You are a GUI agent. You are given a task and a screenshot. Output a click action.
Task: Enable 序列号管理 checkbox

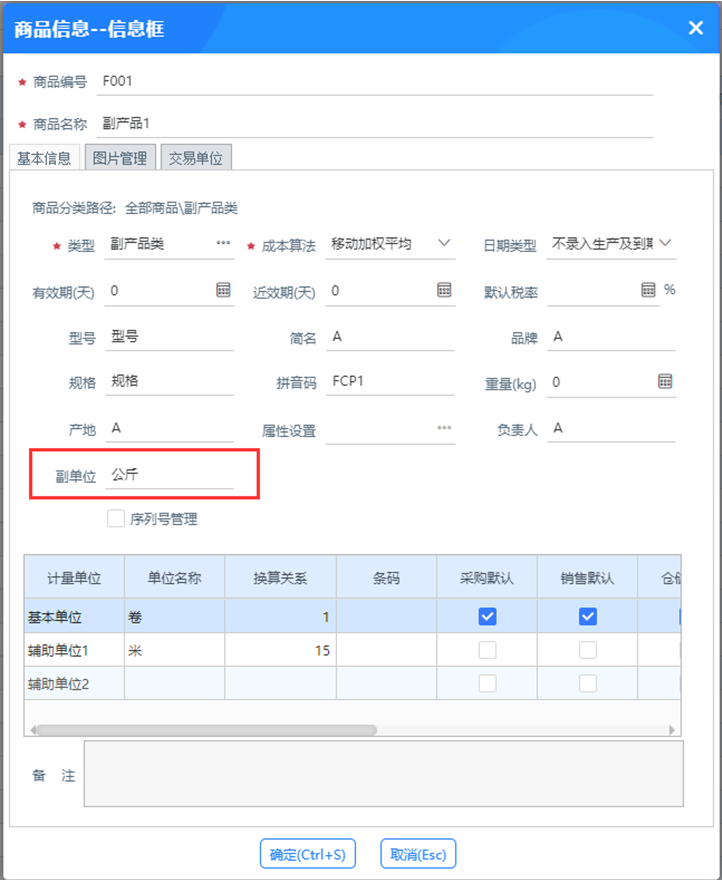[x=116, y=519]
